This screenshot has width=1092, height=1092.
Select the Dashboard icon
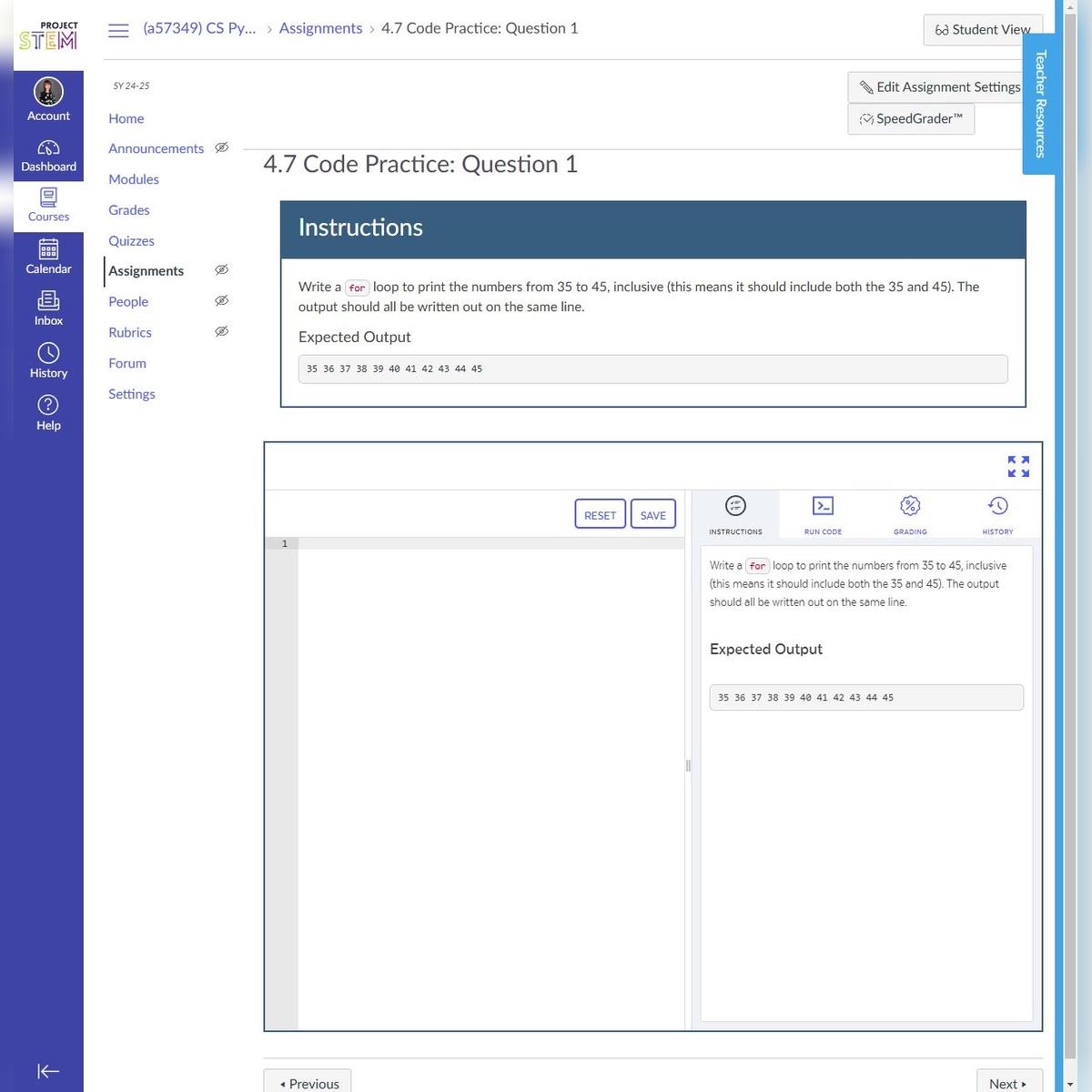(47, 148)
